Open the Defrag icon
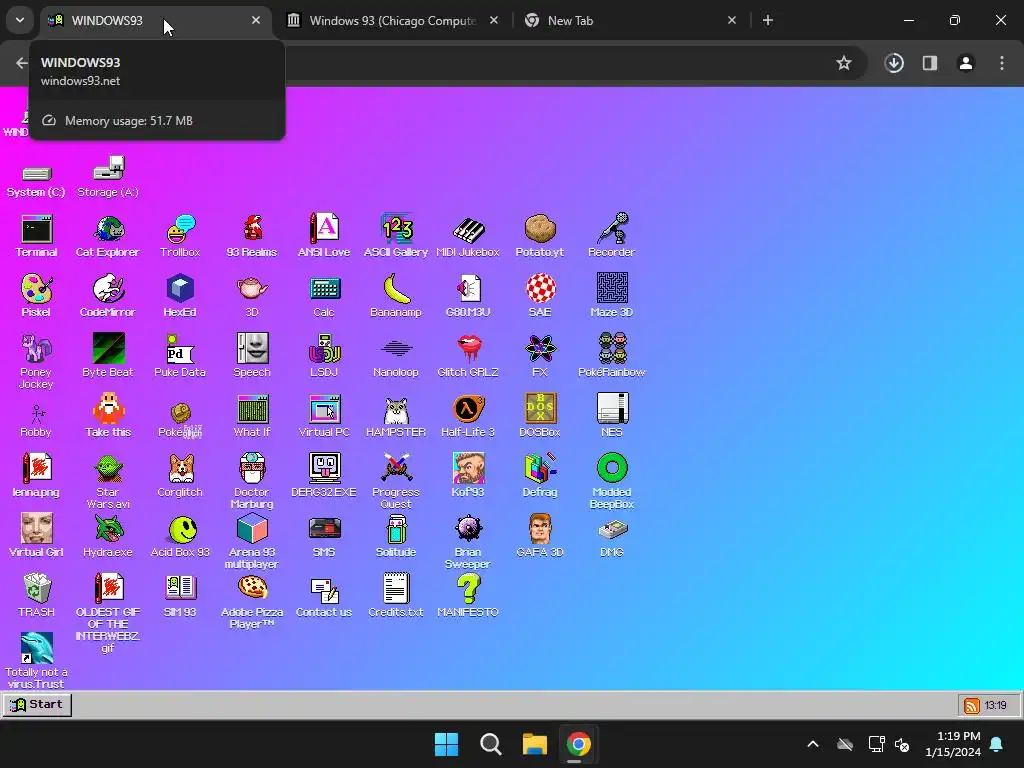The image size is (1024, 768). (539, 475)
